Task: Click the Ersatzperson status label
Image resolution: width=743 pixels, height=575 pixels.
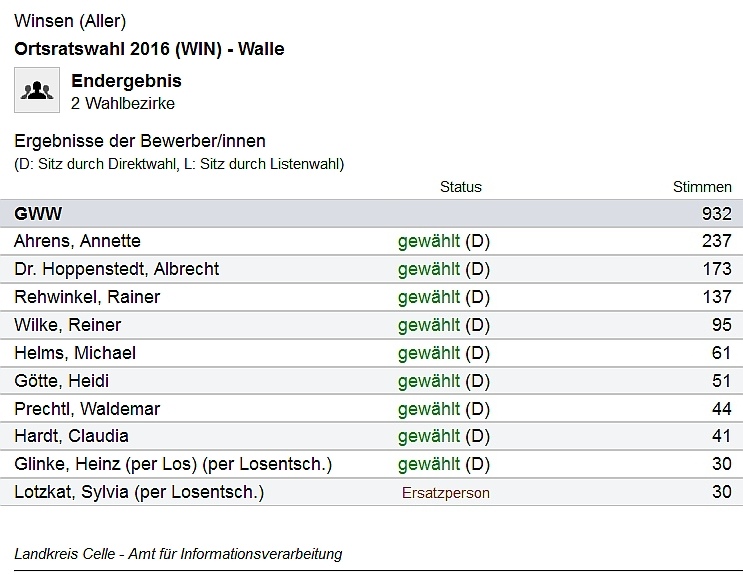Action: click(x=445, y=492)
